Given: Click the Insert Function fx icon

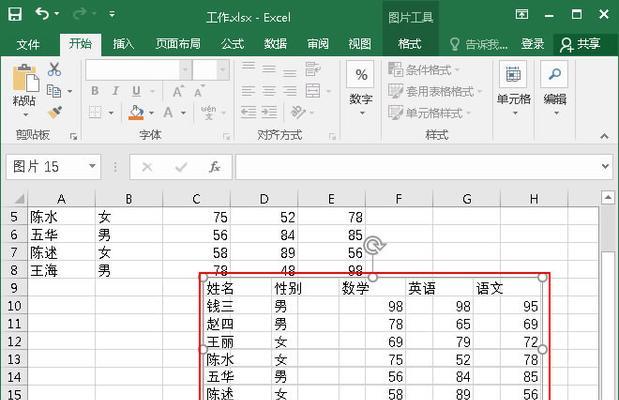Looking at the screenshot, I should tap(214, 167).
